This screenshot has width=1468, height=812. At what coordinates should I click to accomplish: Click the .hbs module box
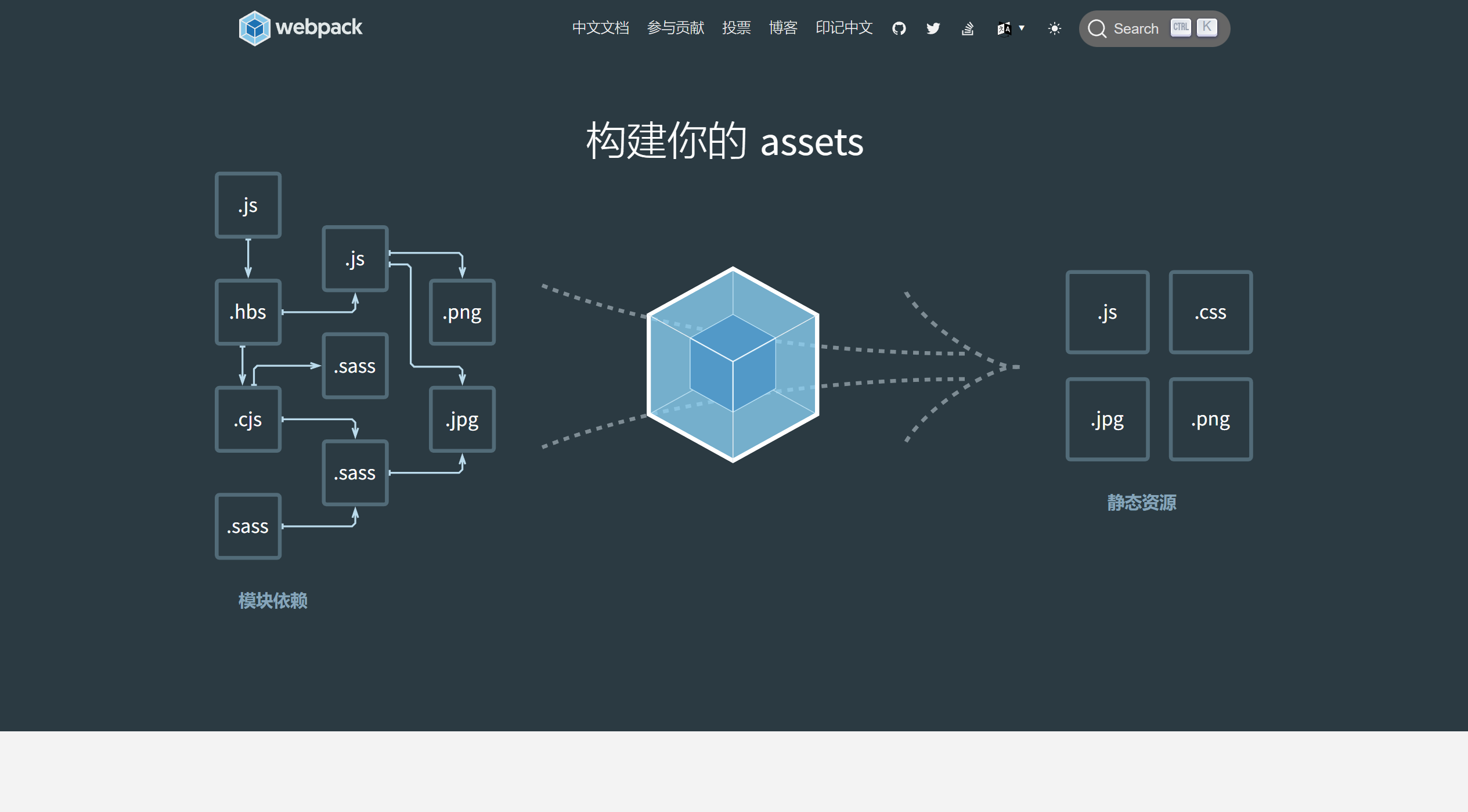pos(248,312)
